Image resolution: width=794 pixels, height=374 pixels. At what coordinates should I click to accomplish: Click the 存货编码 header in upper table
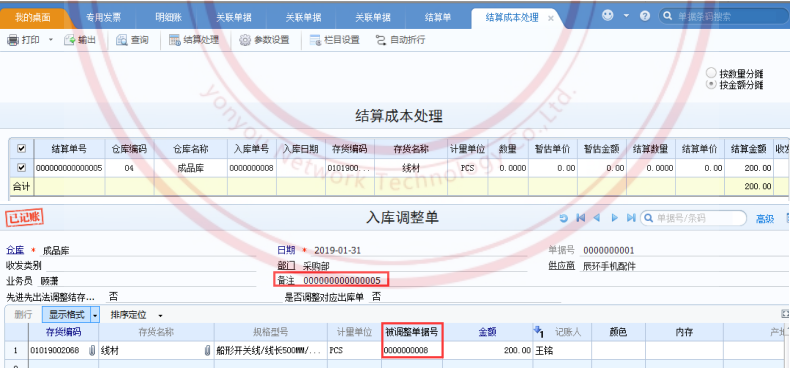coord(349,149)
